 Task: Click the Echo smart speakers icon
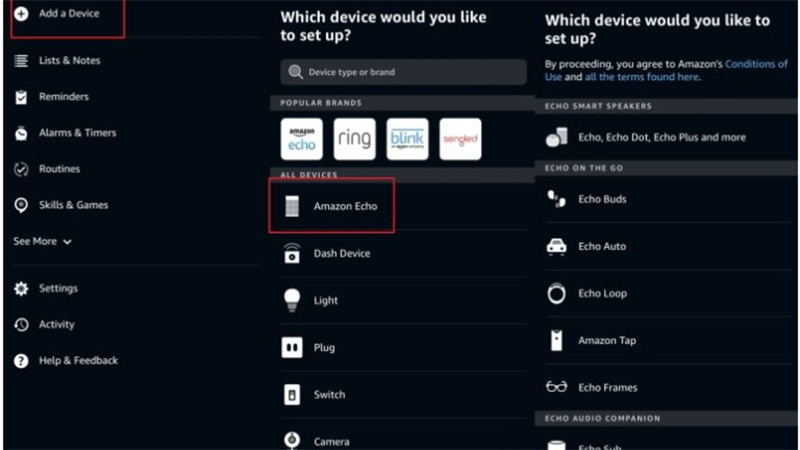pos(557,137)
